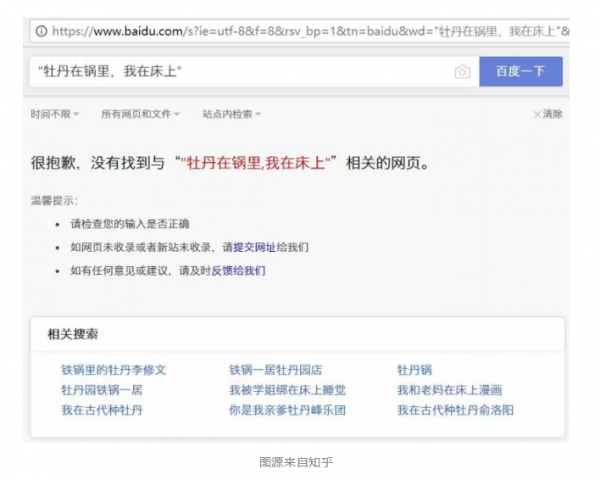
Task: Open the 站点内检索 dropdown
Action: click(x=231, y=114)
